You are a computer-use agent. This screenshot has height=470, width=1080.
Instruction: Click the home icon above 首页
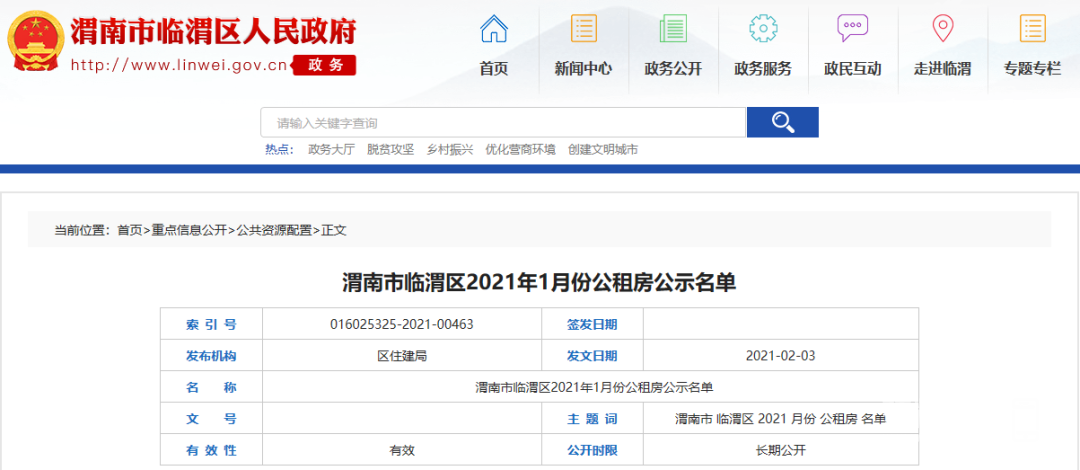pos(494,29)
